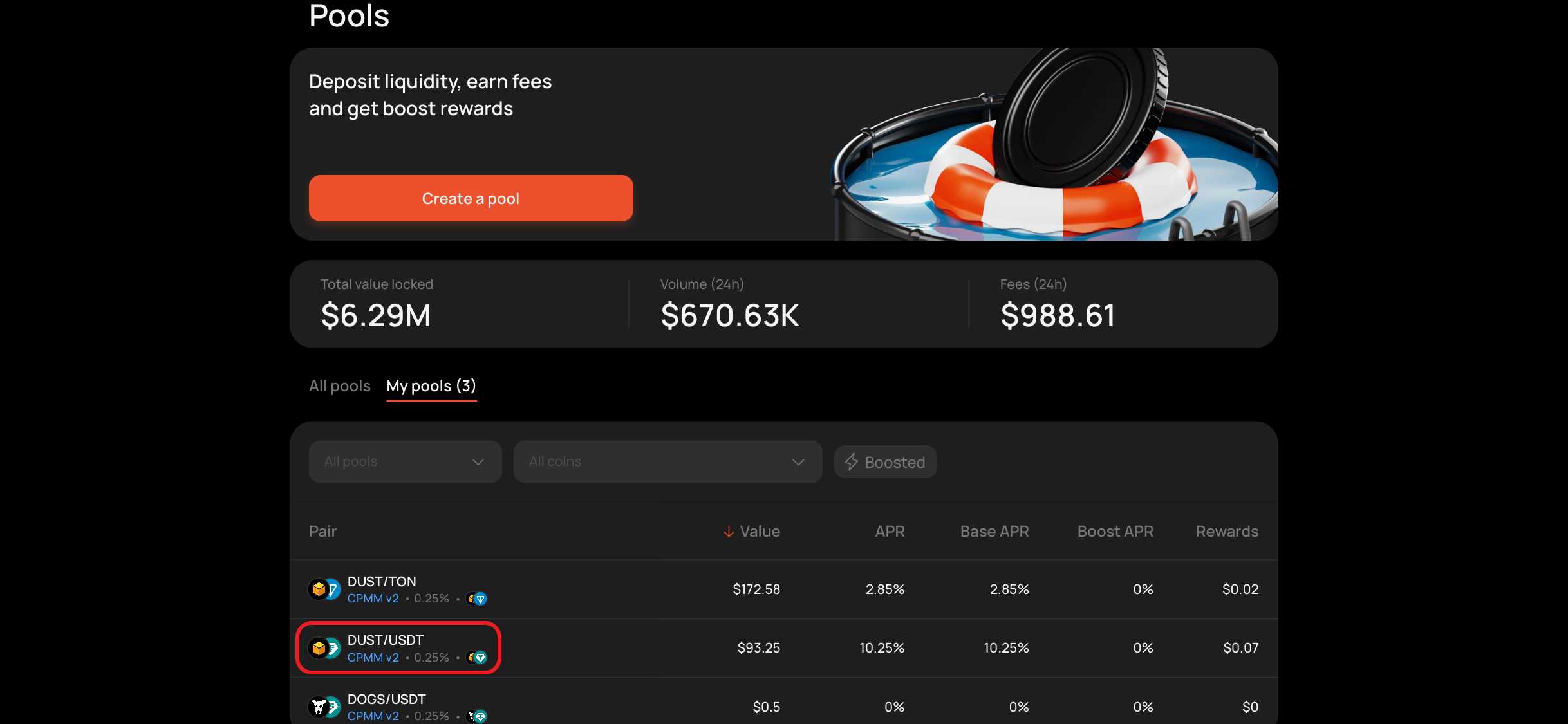Click chevron on the All coins selector
The image size is (1568, 724).
click(798, 462)
